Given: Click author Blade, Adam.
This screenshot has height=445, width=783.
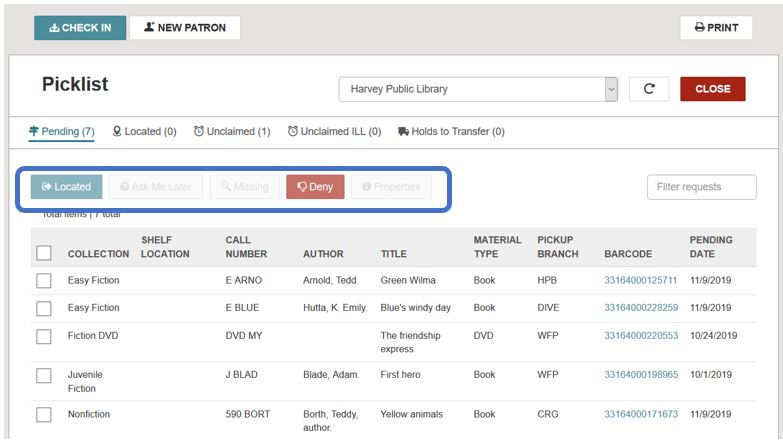Looking at the screenshot, I should 331,375.
